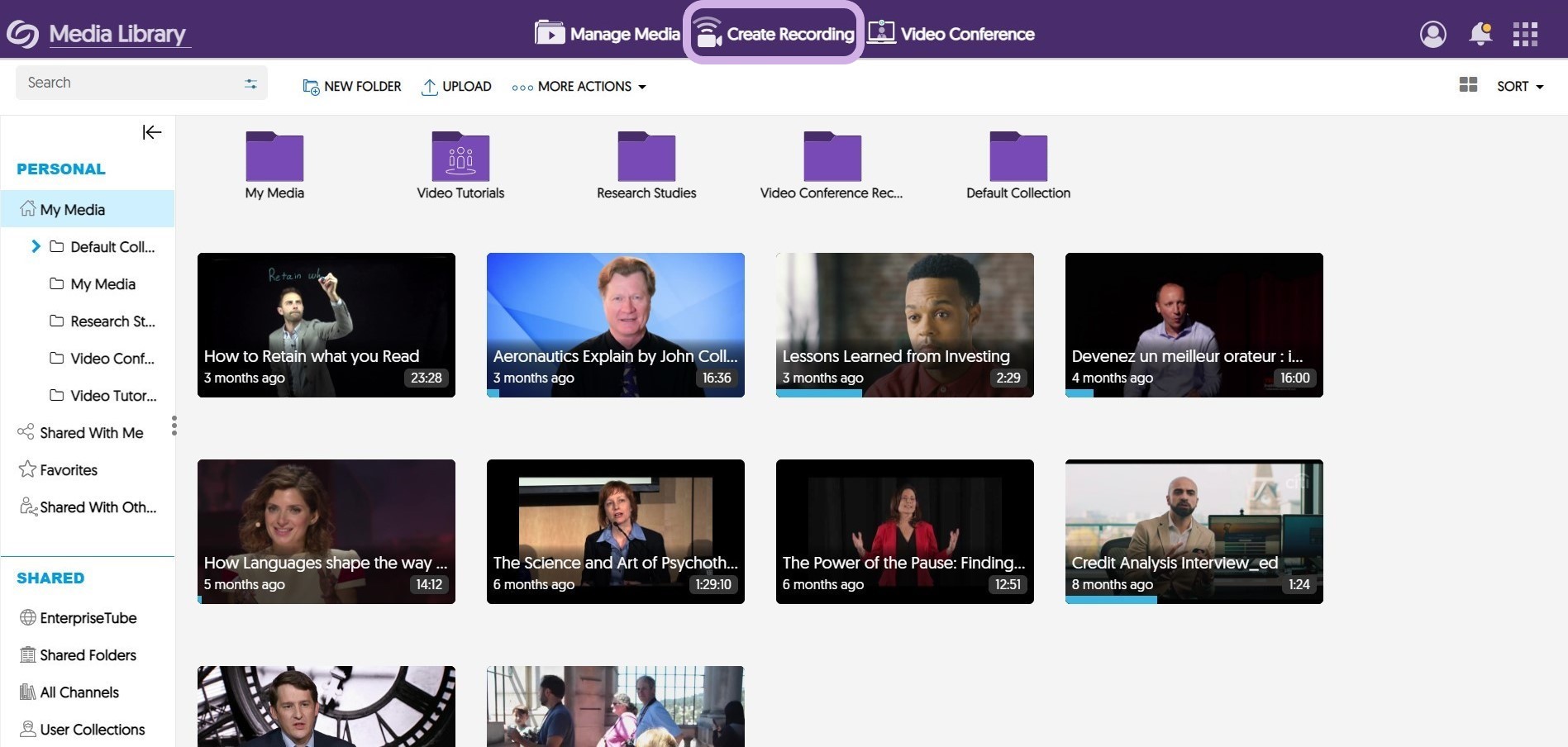Open Shared With Oth... in sidebar
Screen dimensions: 1568x747
pyautogui.click(x=88, y=507)
